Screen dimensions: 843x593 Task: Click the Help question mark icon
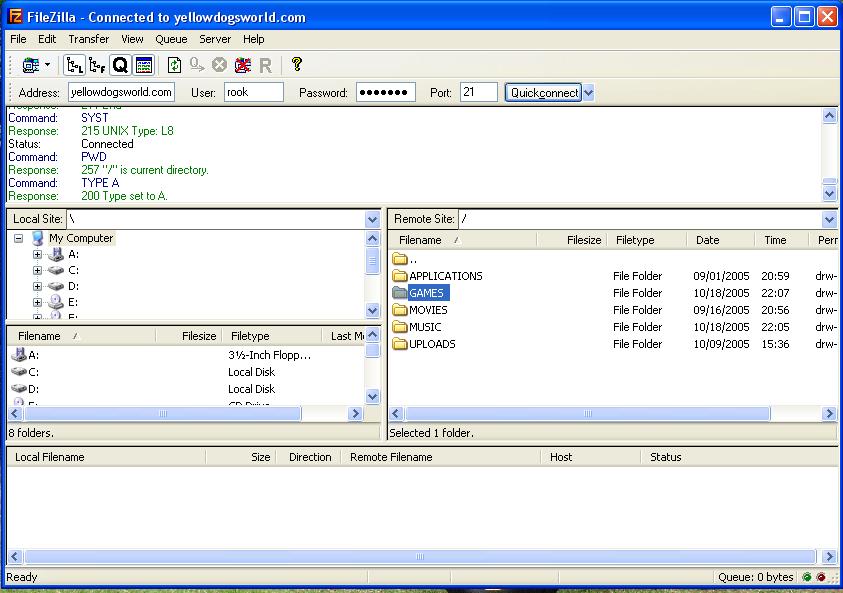[296, 64]
